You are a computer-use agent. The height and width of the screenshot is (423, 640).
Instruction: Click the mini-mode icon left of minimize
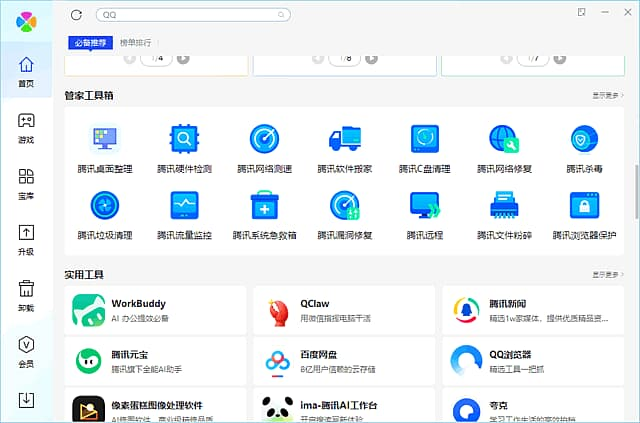[582, 12]
